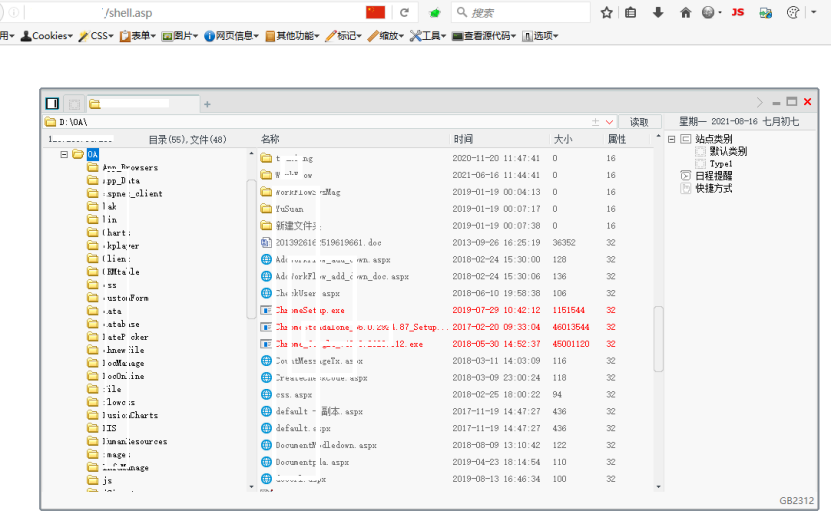The width and height of the screenshot is (831, 525).
Task: Click the doc icon for 201392616 file
Action: tap(266, 243)
